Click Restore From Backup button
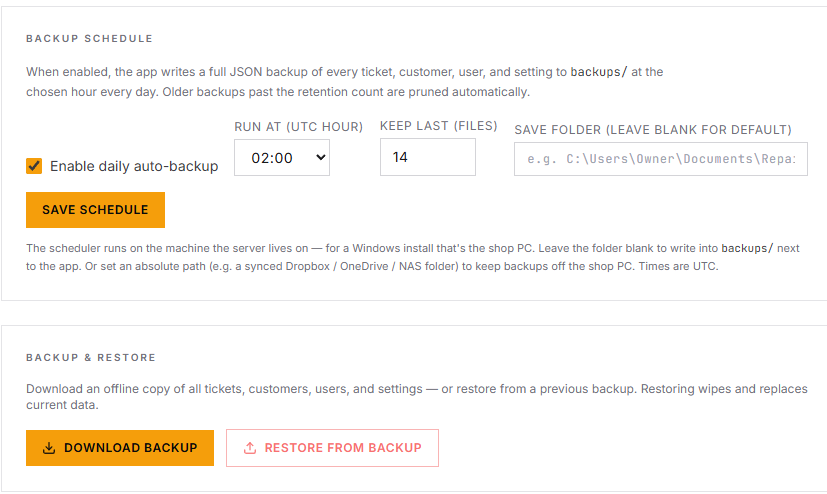The image size is (827, 494). 332,448
